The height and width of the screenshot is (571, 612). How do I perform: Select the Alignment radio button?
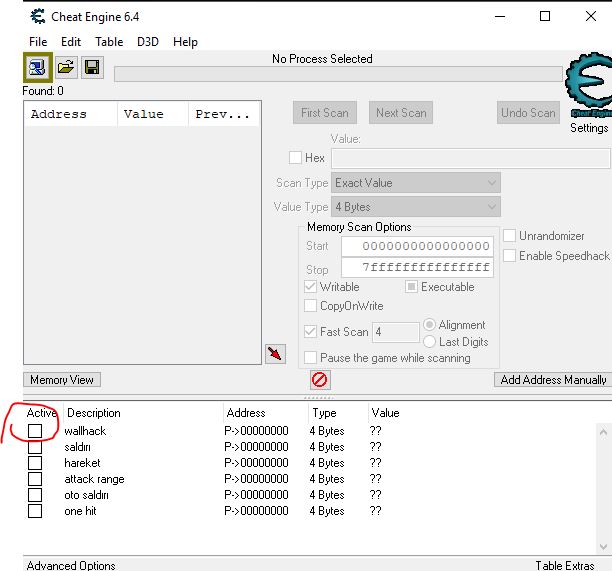(429, 325)
